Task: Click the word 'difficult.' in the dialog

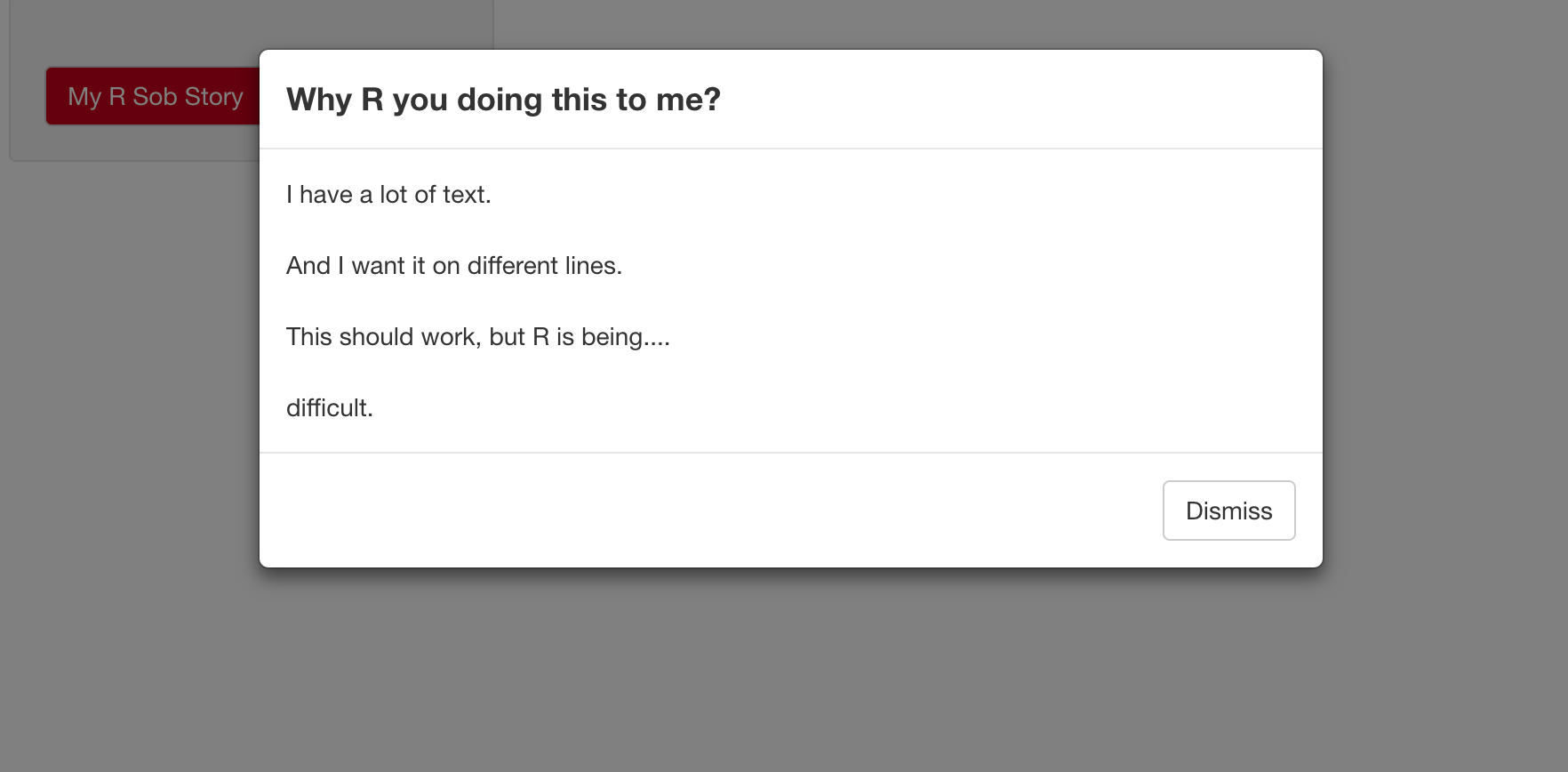Action: tap(329, 408)
